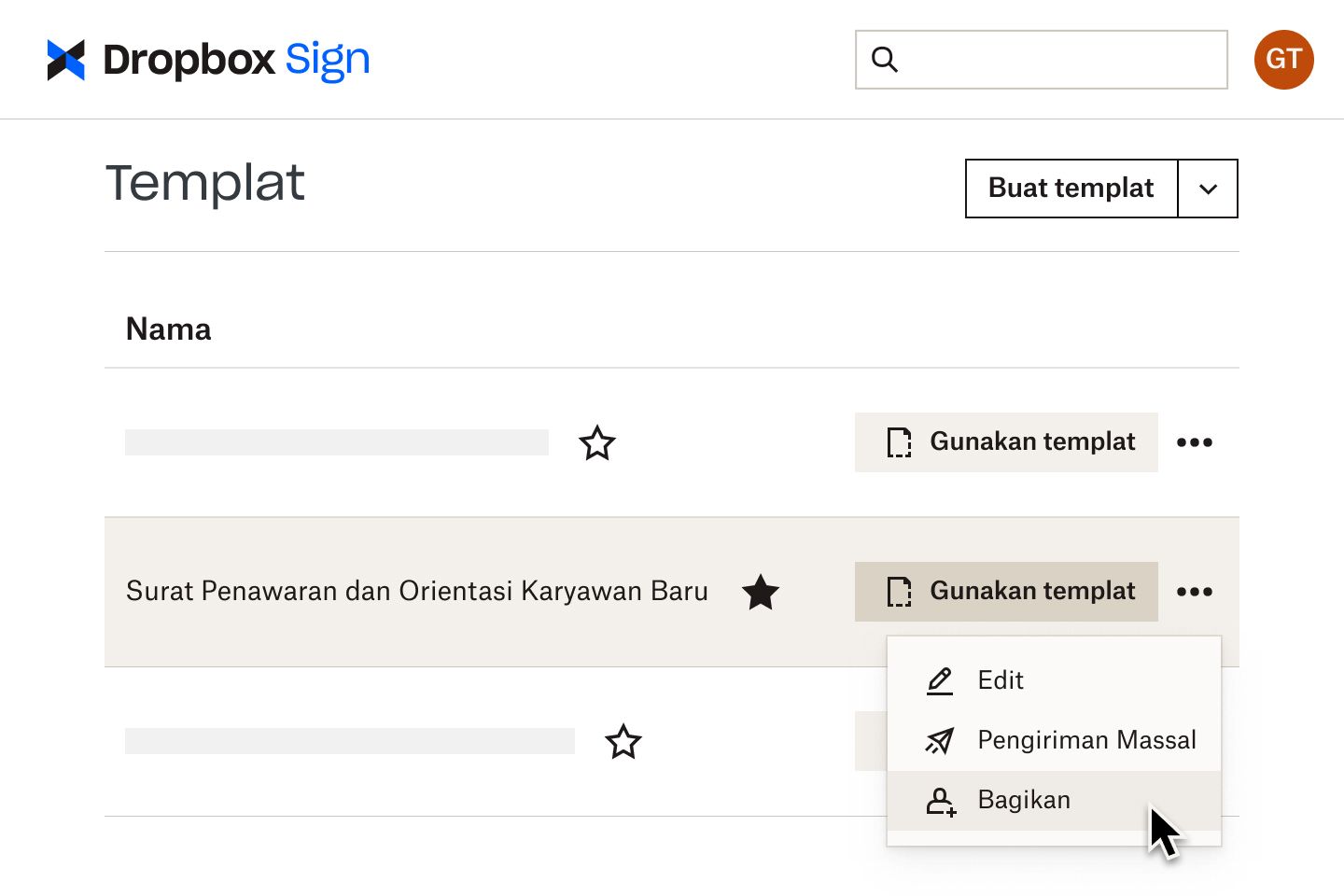Select Bagikan from the open menu
This screenshot has height=896, width=1344.
[1024, 800]
